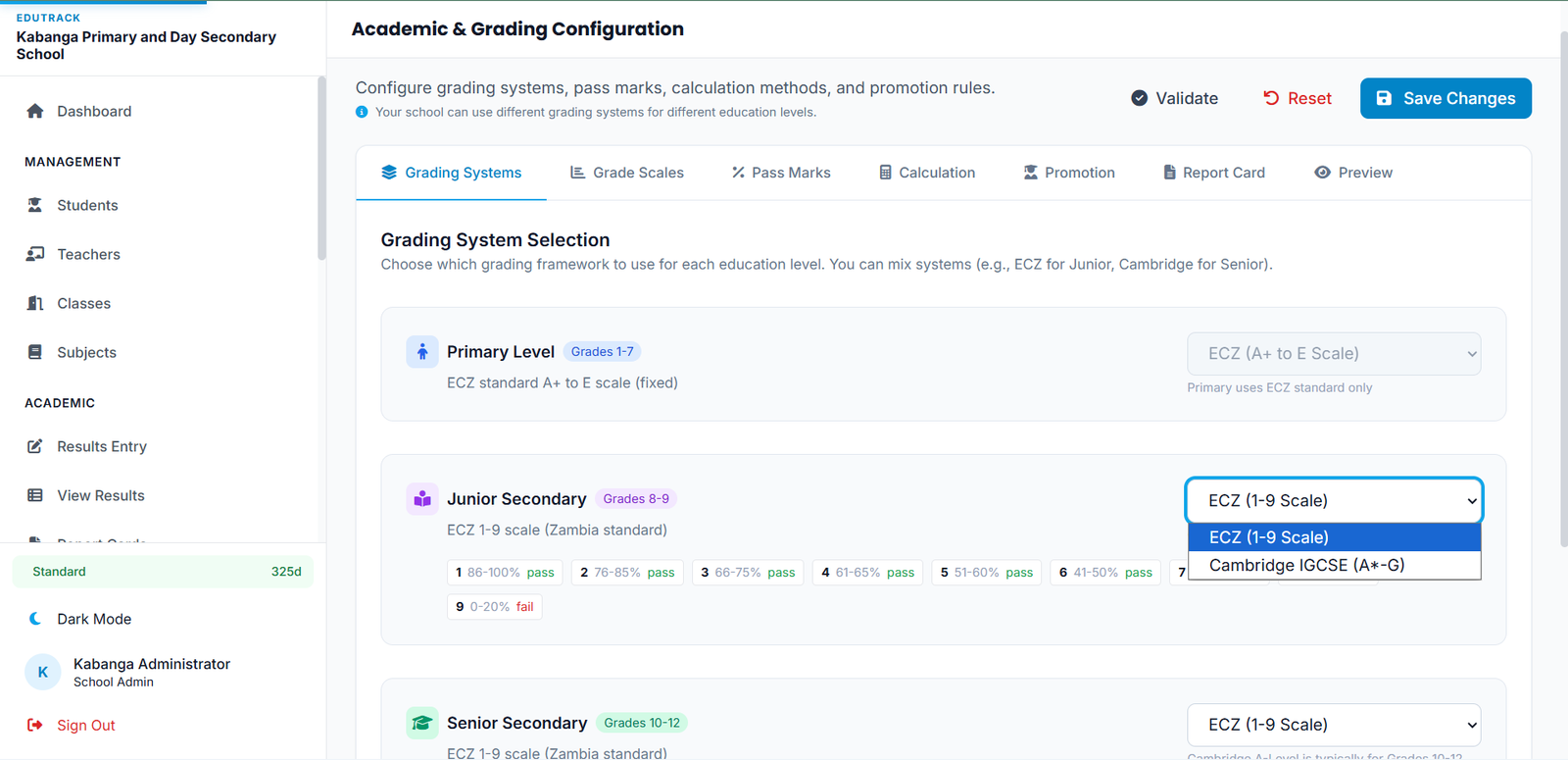
Task: Click the Teachers icon in sidebar
Action: (35, 254)
